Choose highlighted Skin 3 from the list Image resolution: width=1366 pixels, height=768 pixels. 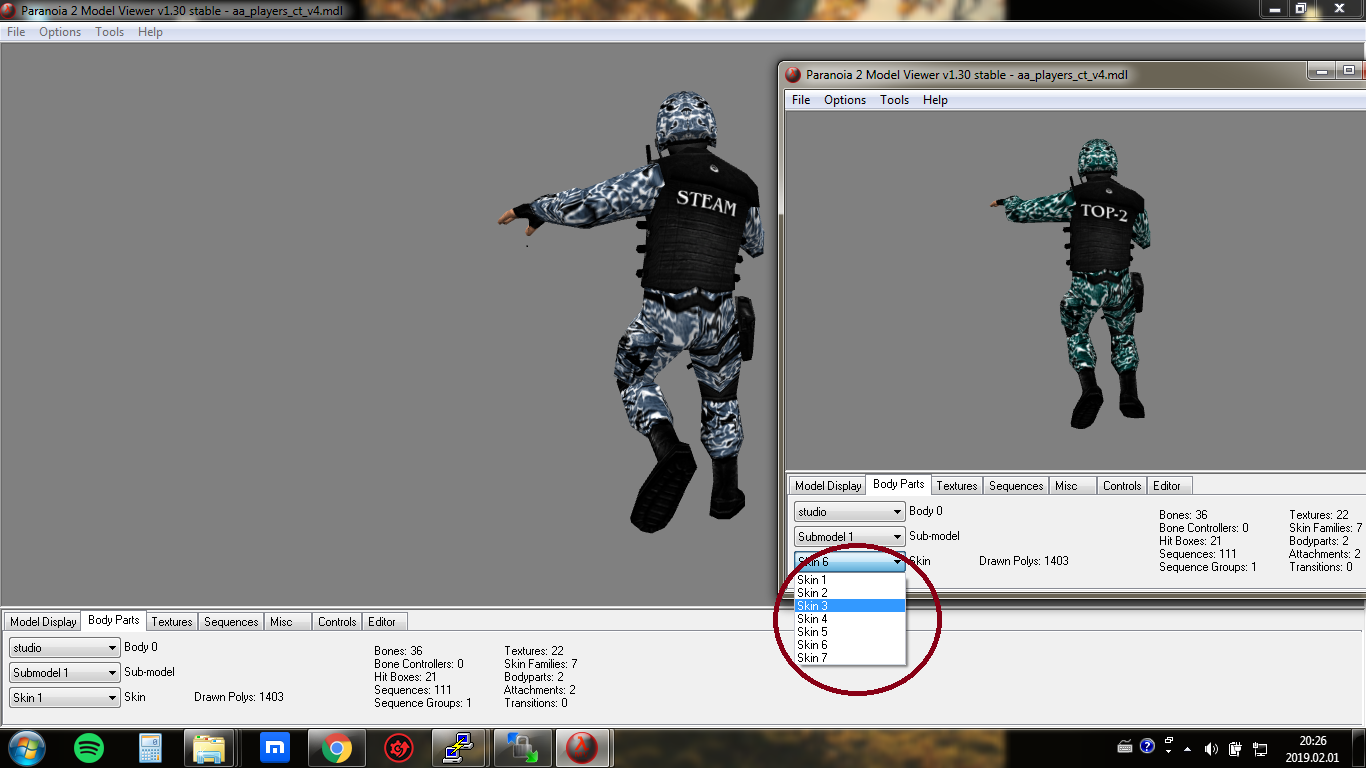click(x=849, y=606)
